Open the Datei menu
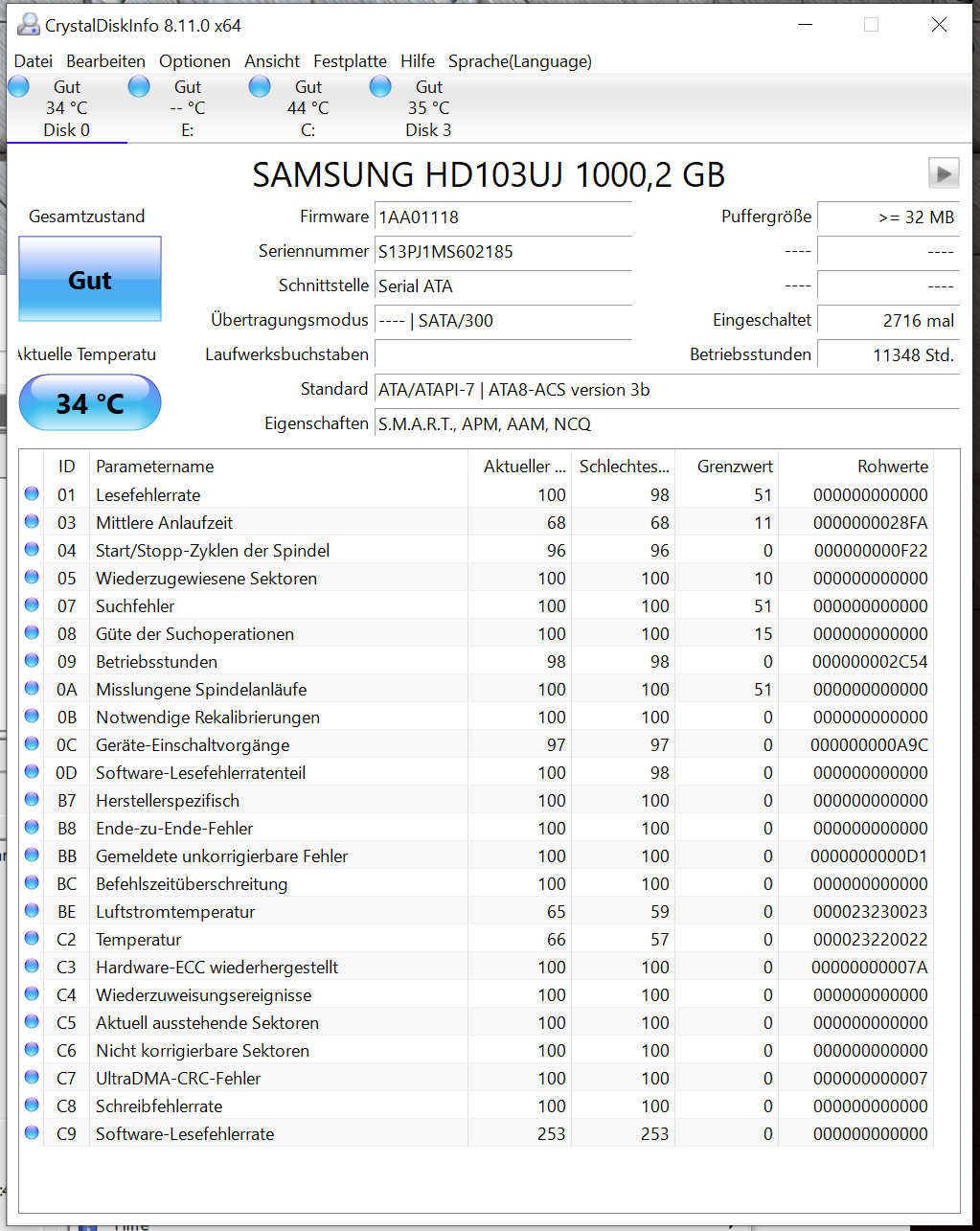Viewport: 980px width, 1231px height. pos(34,61)
